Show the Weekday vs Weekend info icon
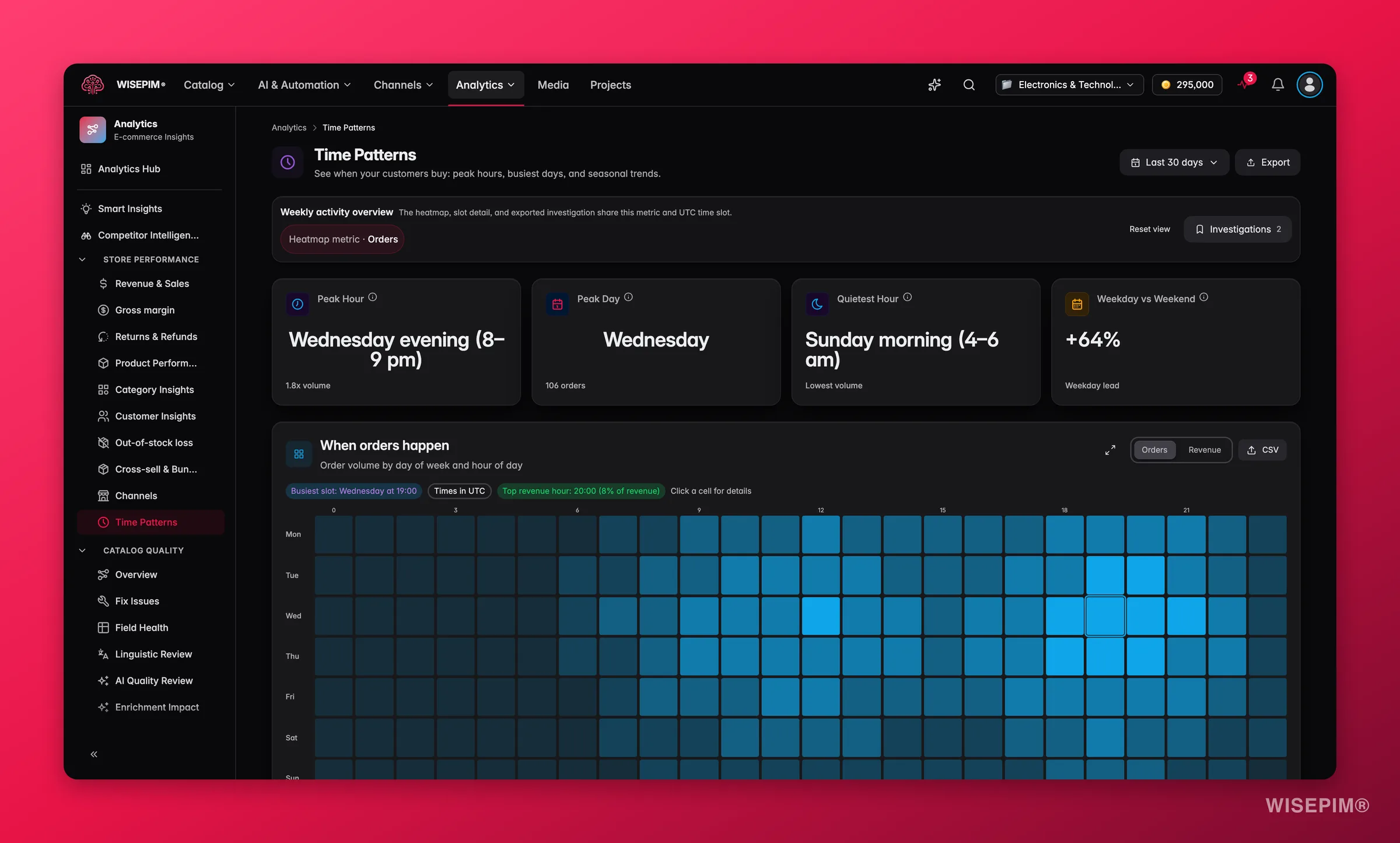The width and height of the screenshot is (1400, 843). (x=1204, y=298)
